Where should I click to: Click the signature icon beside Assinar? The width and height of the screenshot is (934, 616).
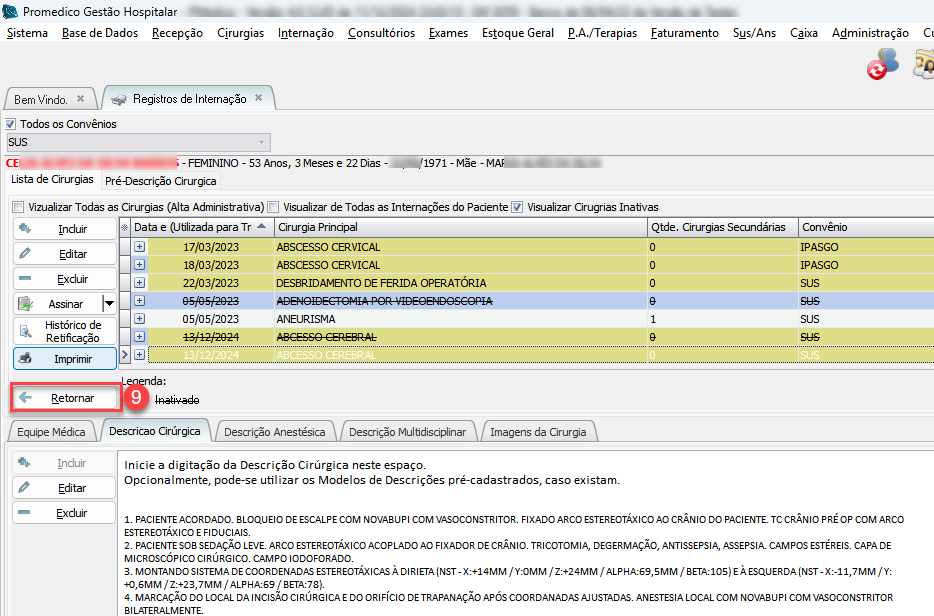coord(25,304)
